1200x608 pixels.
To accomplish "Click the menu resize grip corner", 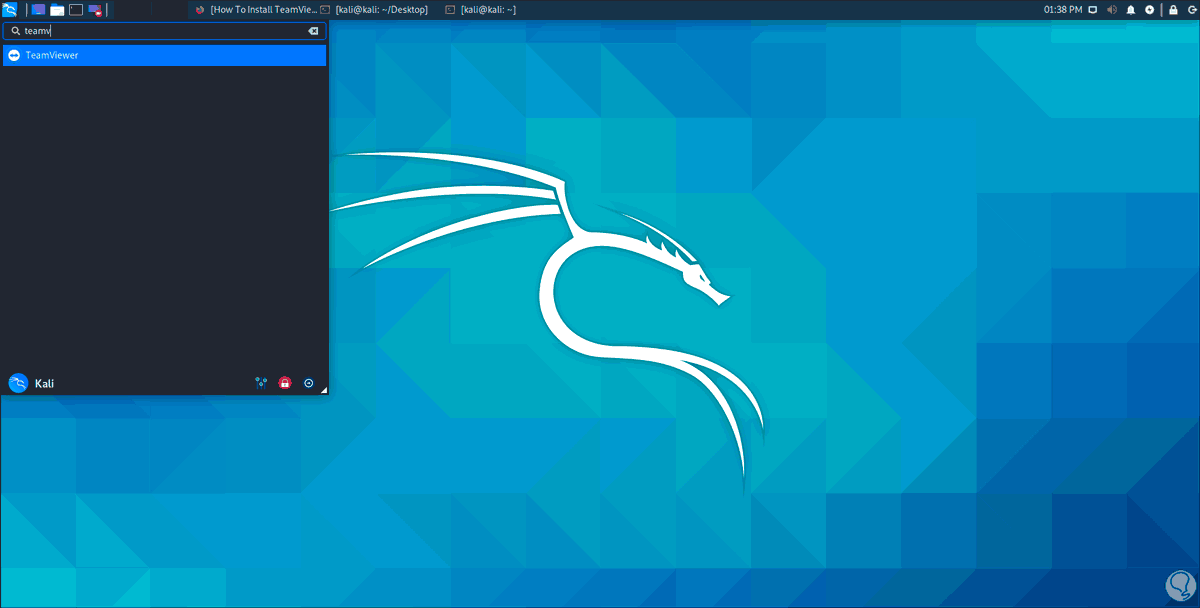I will (323, 391).
